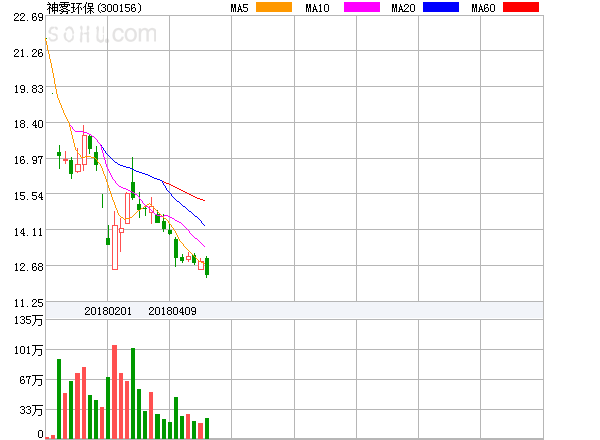Screen dimensions: 600x440
Task: Click the last green candlestick on the chart
Action: (207, 267)
